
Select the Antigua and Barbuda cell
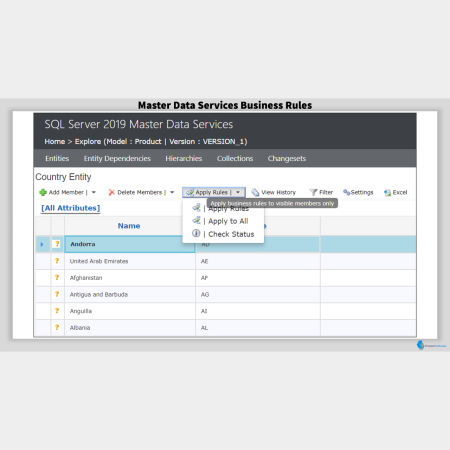coord(130,294)
